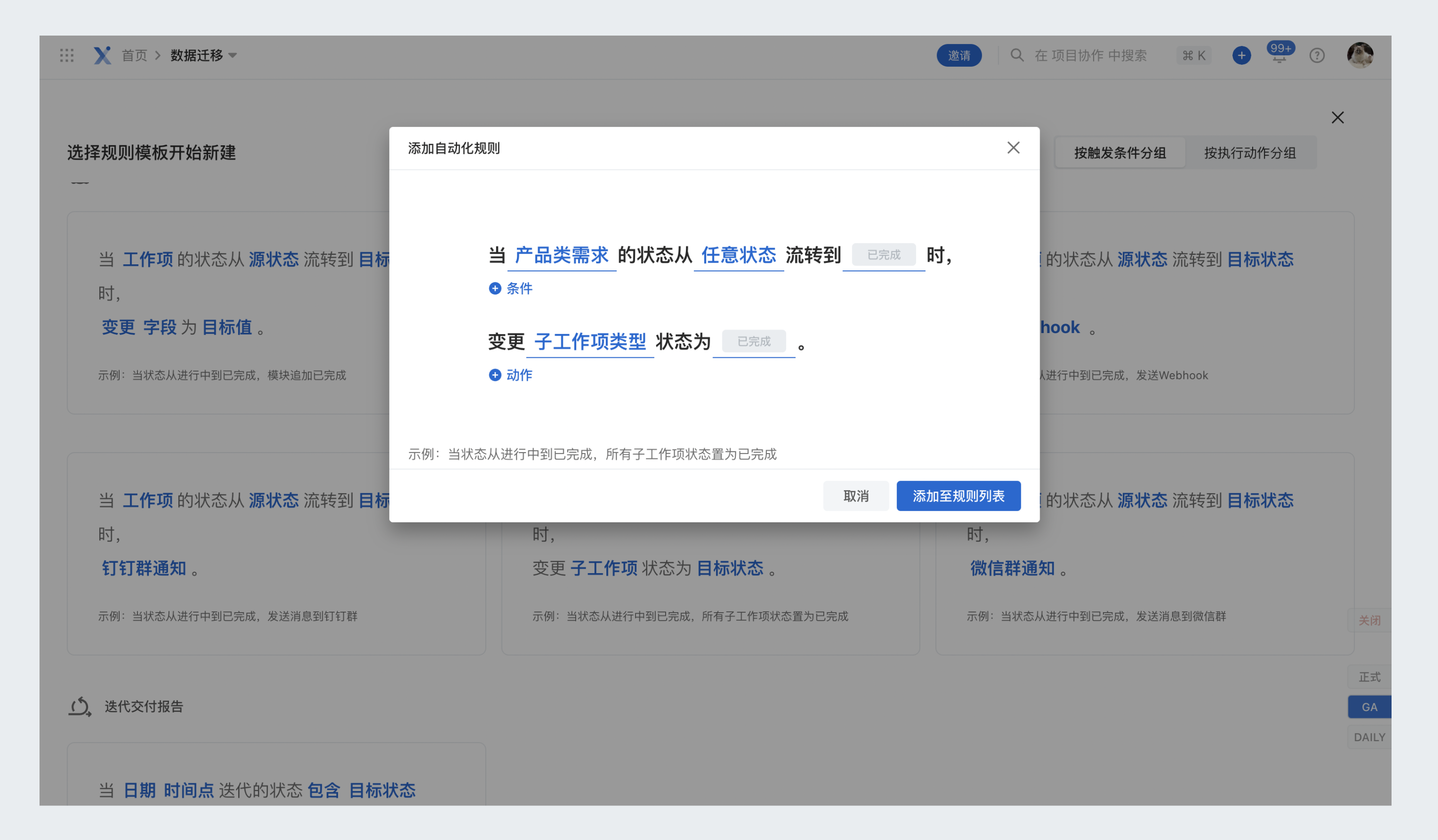The image size is (1438, 840).
Task: Open the target state 已完成 selector after 流转到
Action: [x=884, y=255]
